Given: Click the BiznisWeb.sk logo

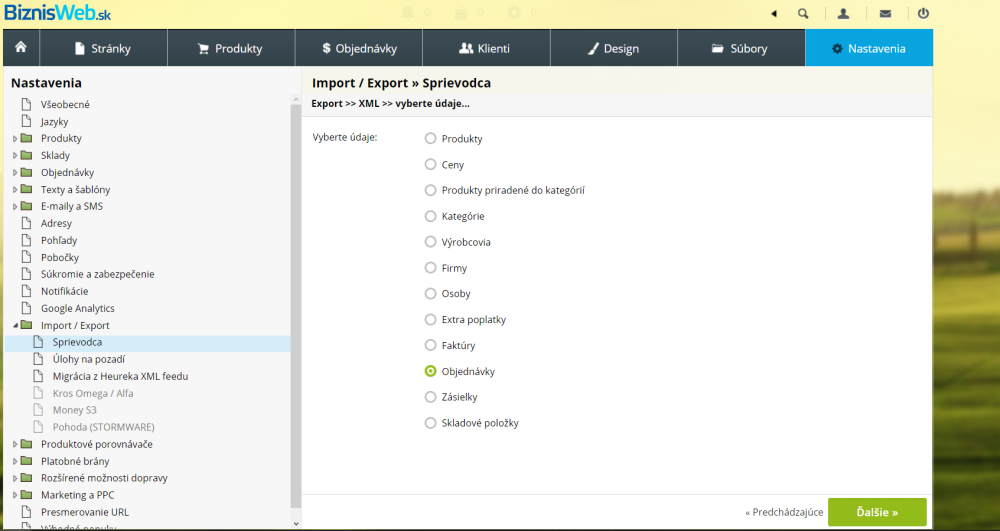Looking at the screenshot, I should pos(57,12).
